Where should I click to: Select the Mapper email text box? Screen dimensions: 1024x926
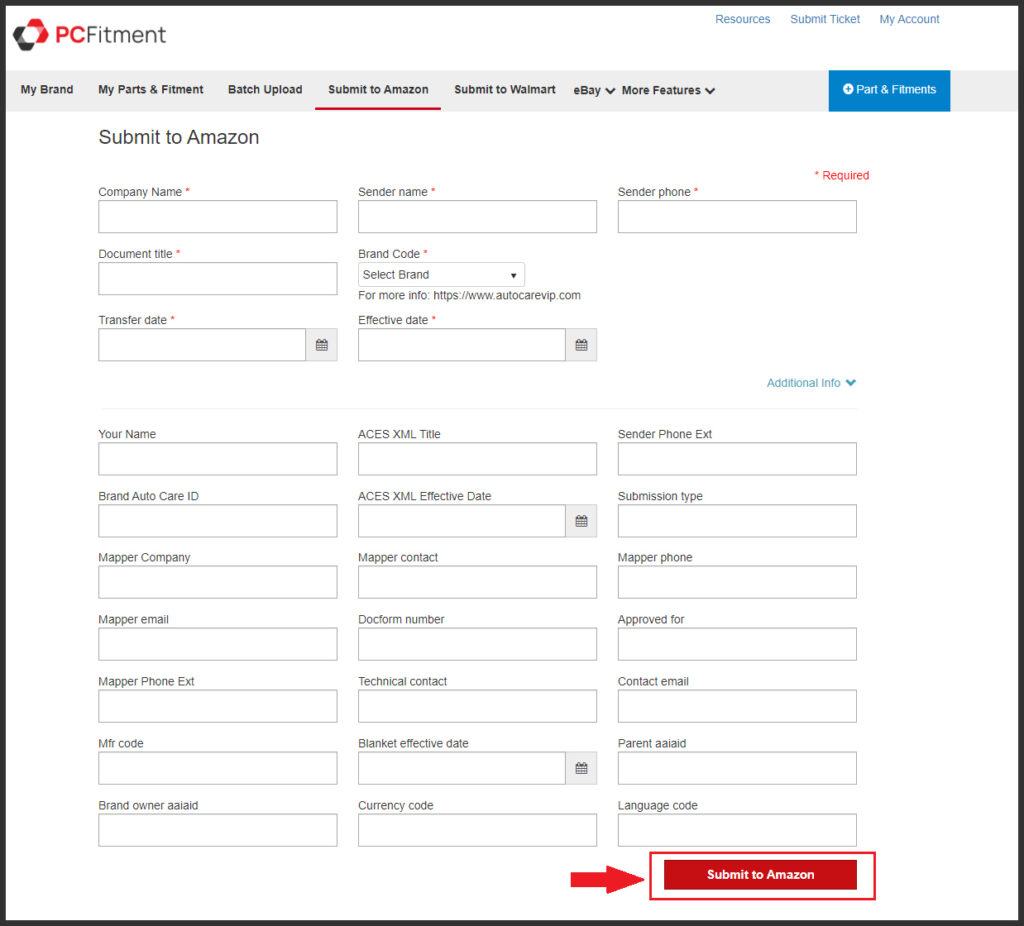tap(218, 645)
